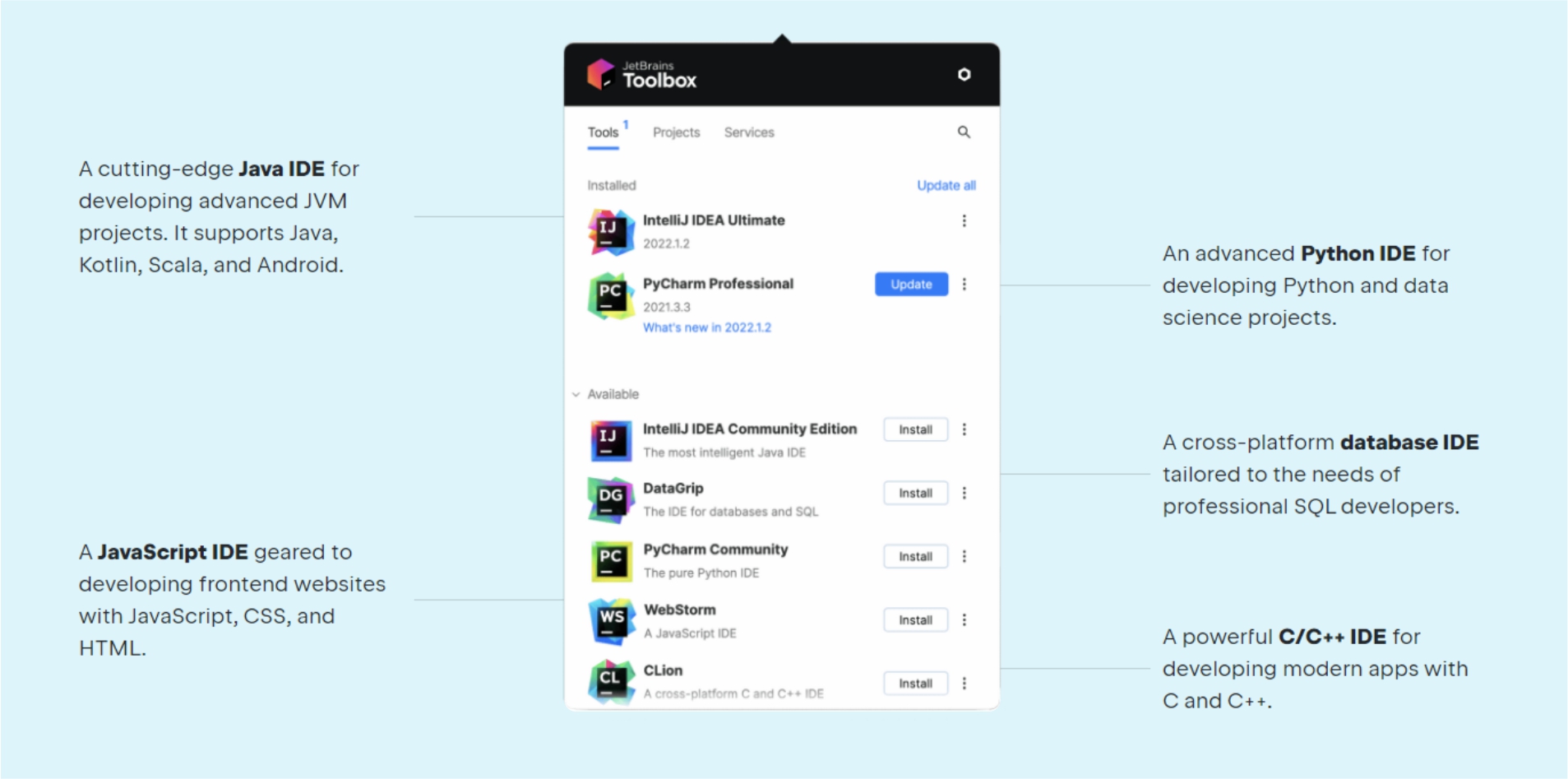Open the options menu for CLion
The width and height of the screenshot is (1568, 779).
click(964, 683)
